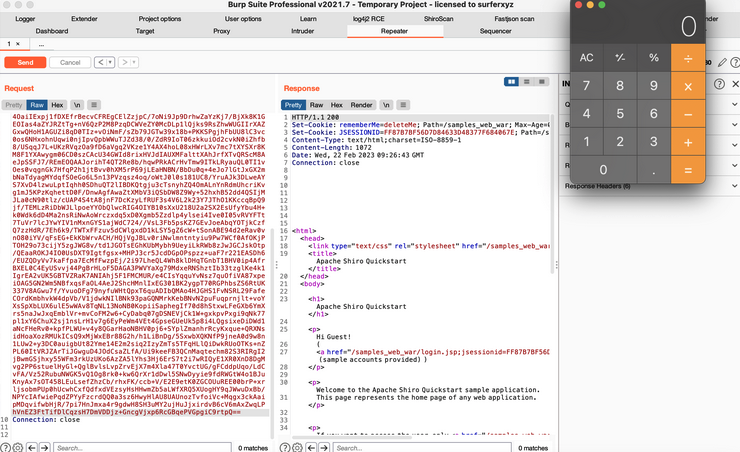Screen dimensions: 740x452
Task: Open the Request pane hamburger menu
Action: tap(94, 105)
